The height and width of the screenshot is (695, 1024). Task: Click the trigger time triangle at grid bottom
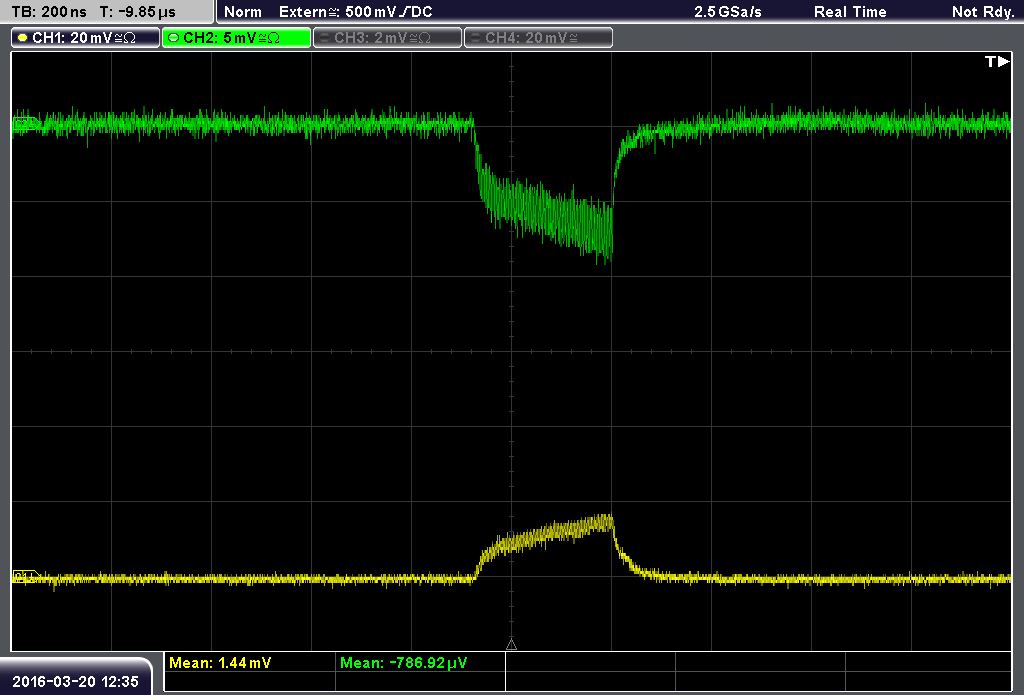click(x=511, y=644)
